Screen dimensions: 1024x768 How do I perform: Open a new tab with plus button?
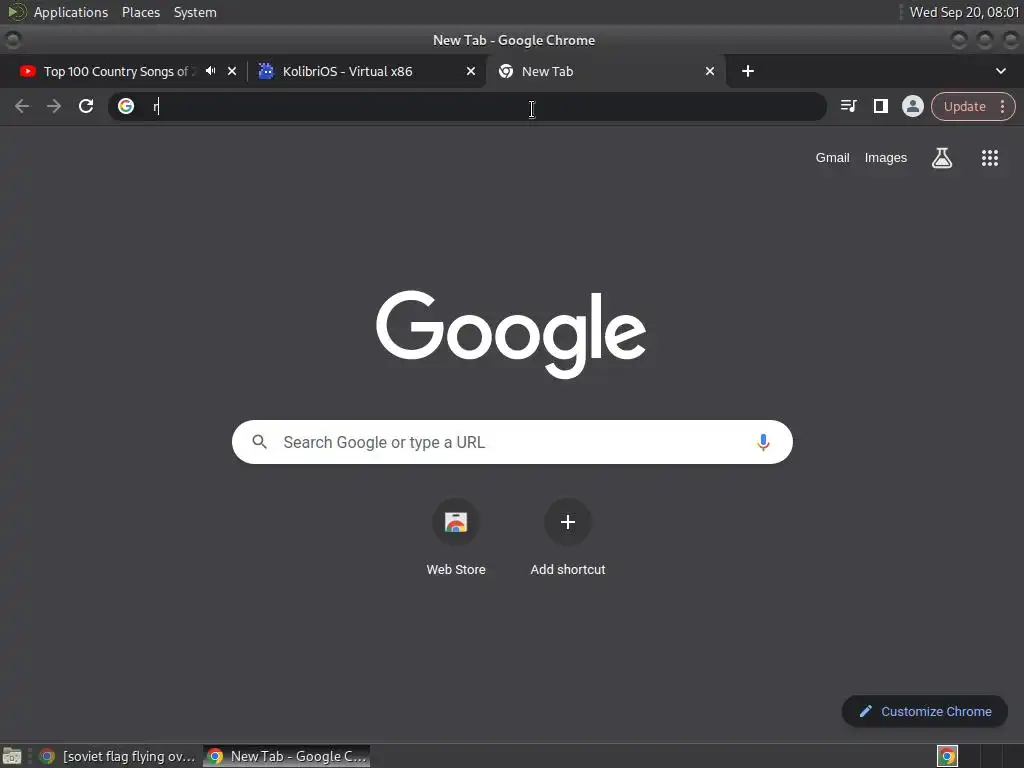click(748, 71)
